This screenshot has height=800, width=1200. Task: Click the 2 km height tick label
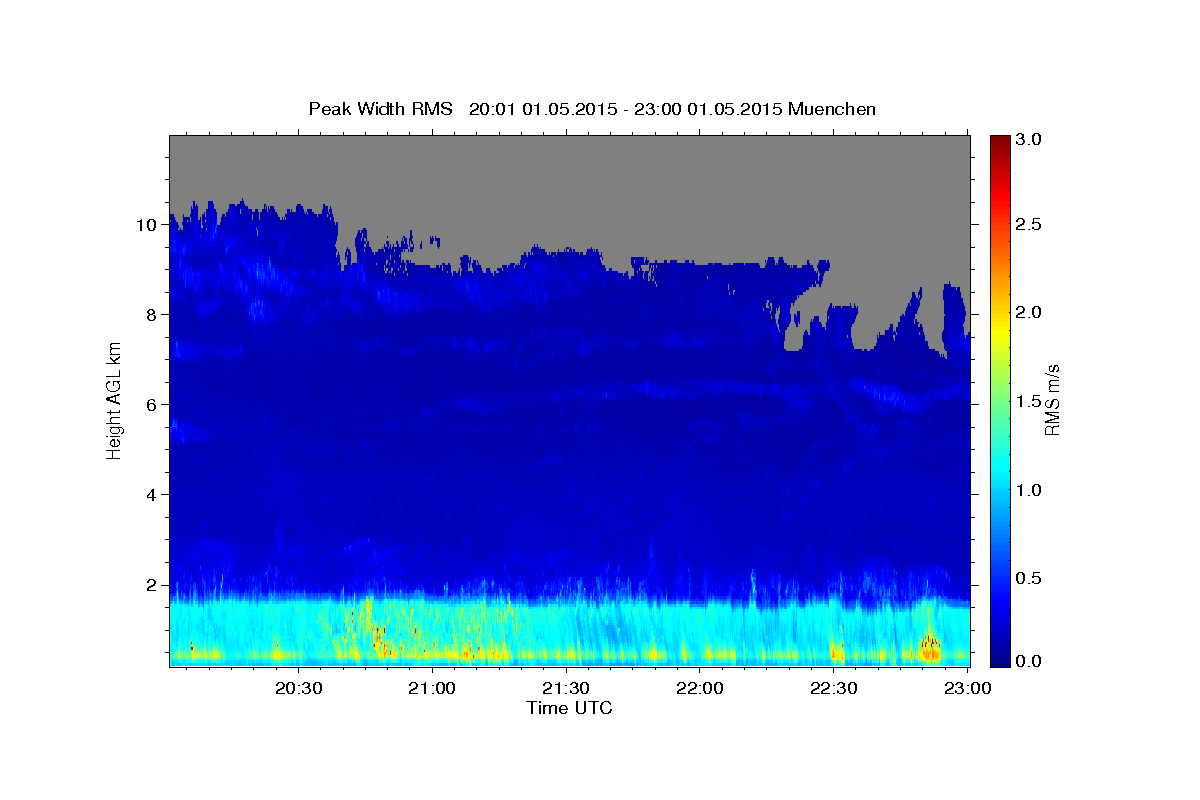151,585
